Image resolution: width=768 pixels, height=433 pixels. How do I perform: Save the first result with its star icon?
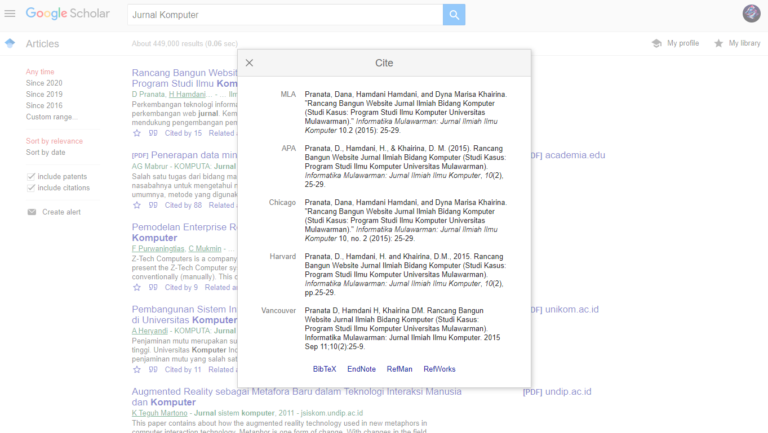click(x=137, y=133)
